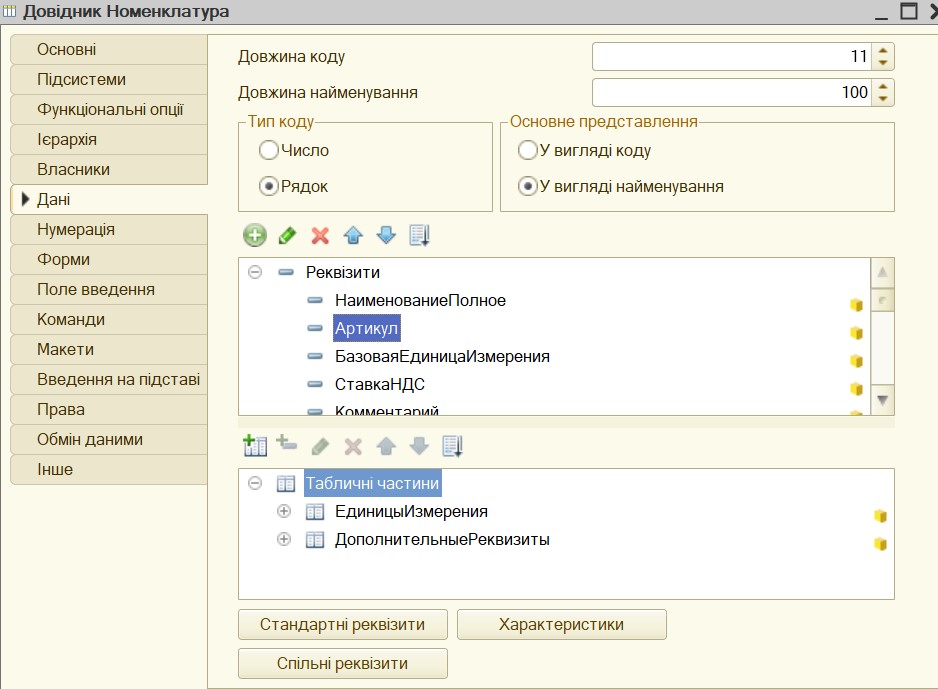
Task: Click the attributes list scrollbar thumb
Action: coord(882,300)
